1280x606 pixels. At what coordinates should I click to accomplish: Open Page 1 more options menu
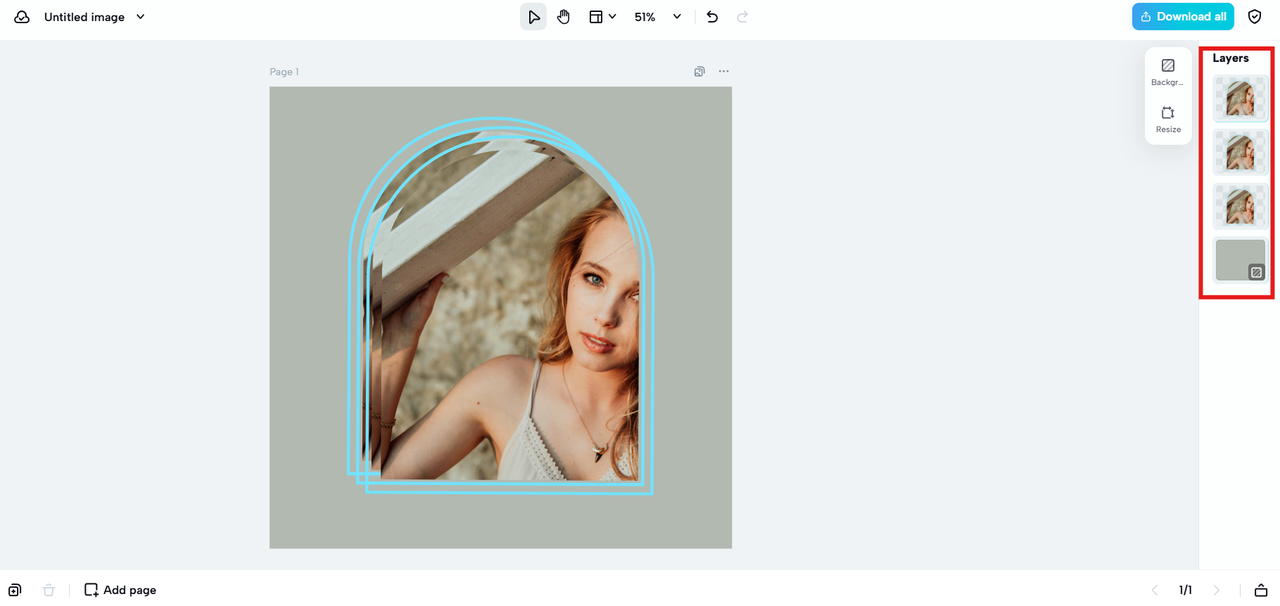724,72
